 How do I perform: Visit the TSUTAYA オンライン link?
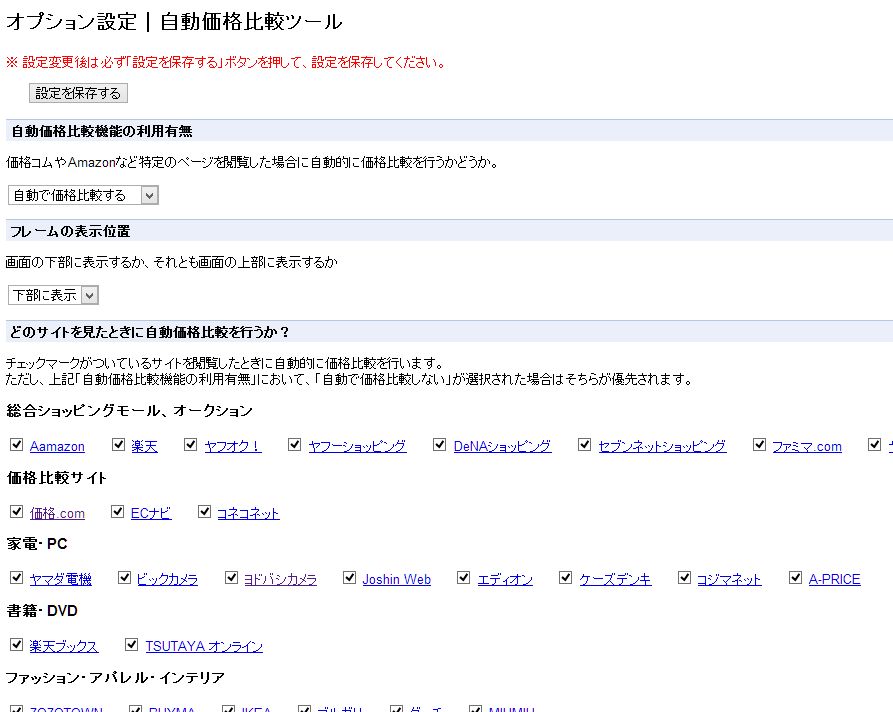[204, 646]
